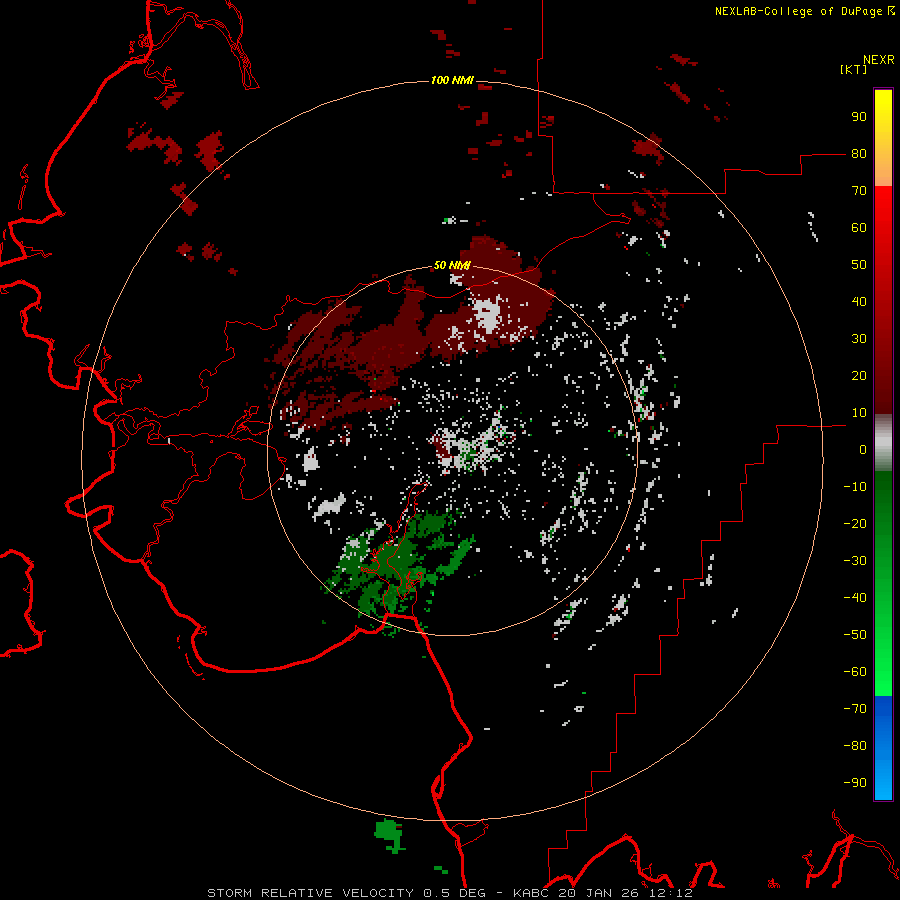Click the -60 value on velocity scale
The height and width of the screenshot is (900, 900).
pyautogui.click(x=855, y=672)
